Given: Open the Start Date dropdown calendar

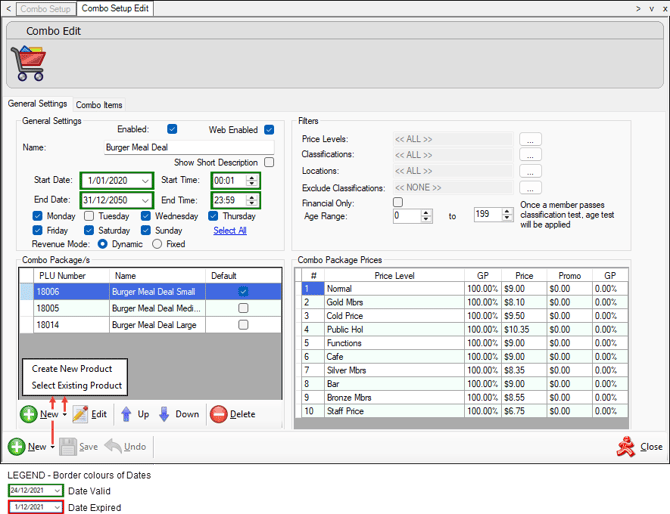Looking at the screenshot, I should pos(146,181).
